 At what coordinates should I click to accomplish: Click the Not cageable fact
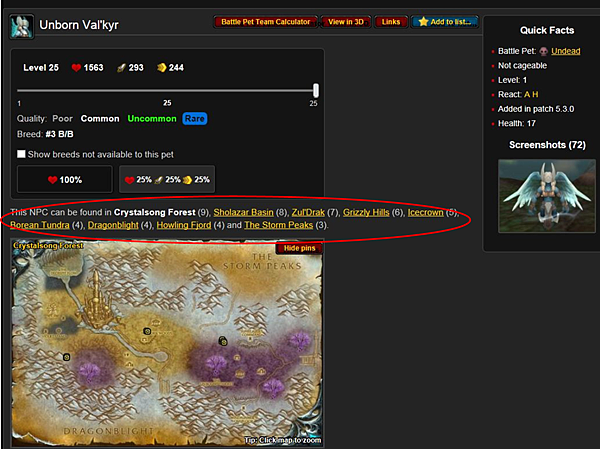coord(522,66)
